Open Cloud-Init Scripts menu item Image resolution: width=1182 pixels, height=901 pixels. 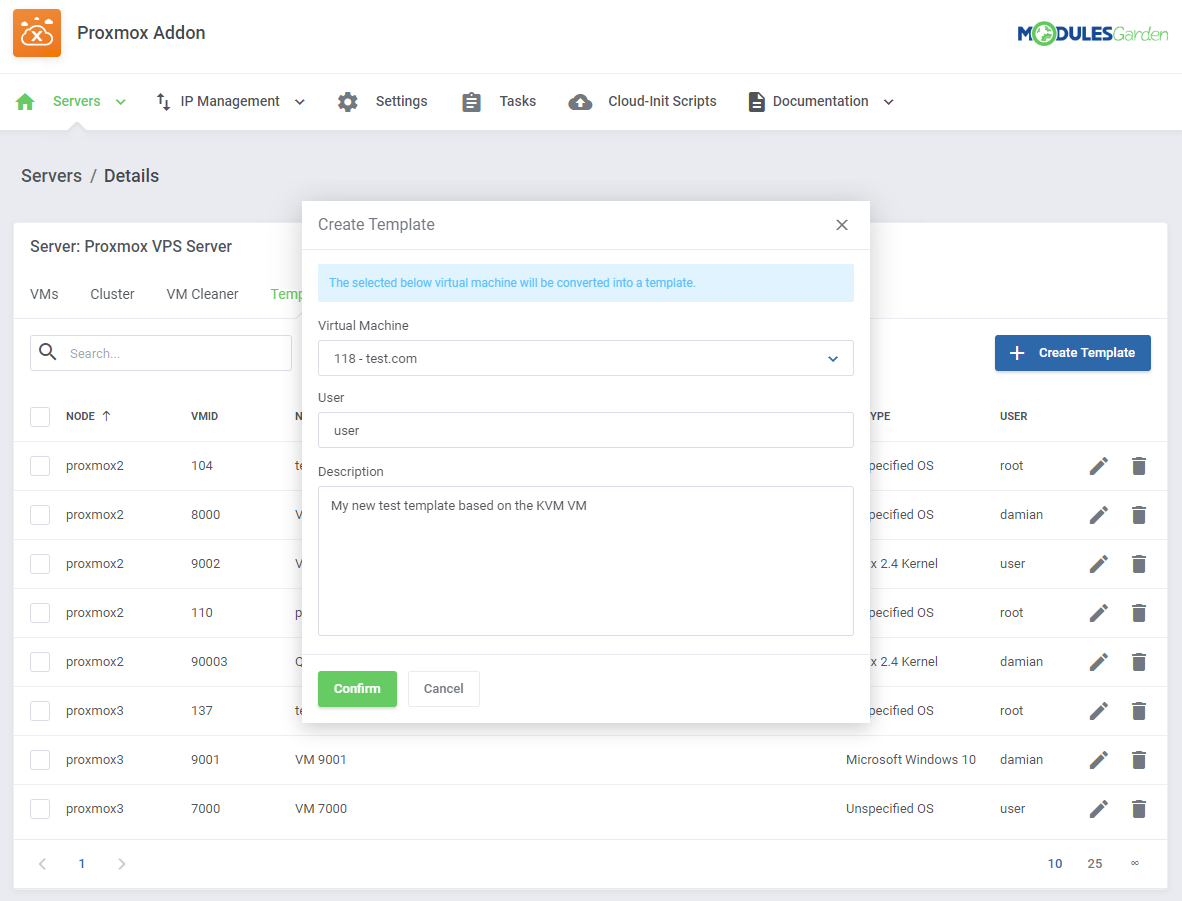[662, 101]
